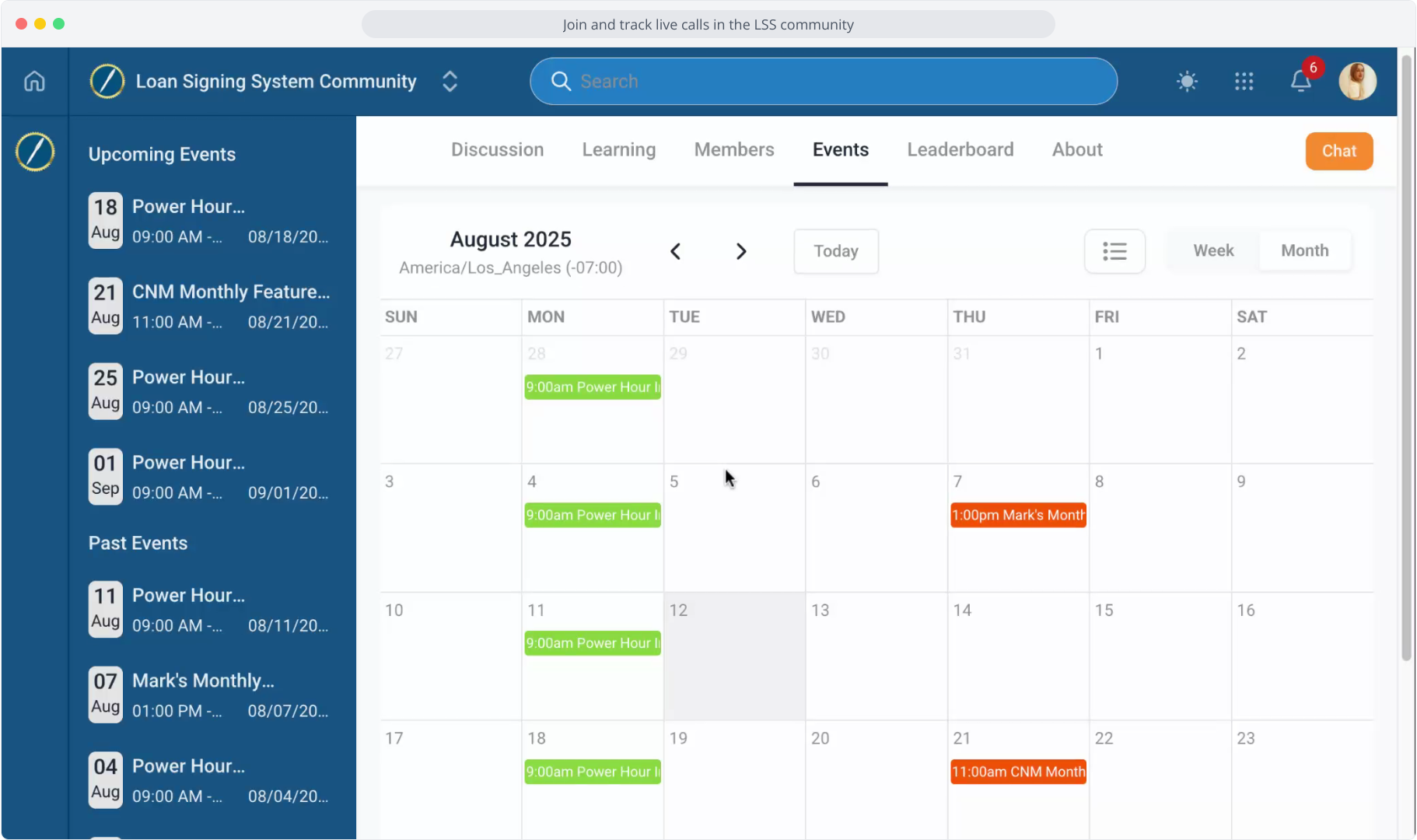Open Aug 04 Power Hour past event
This screenshot has width=1417, height=840.
point(210,780)
